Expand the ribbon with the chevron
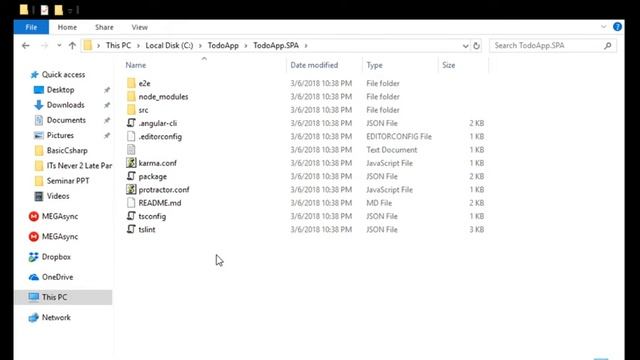Image resolution: width=640 pixels, height=360 pixels. (x=604, y=27)
